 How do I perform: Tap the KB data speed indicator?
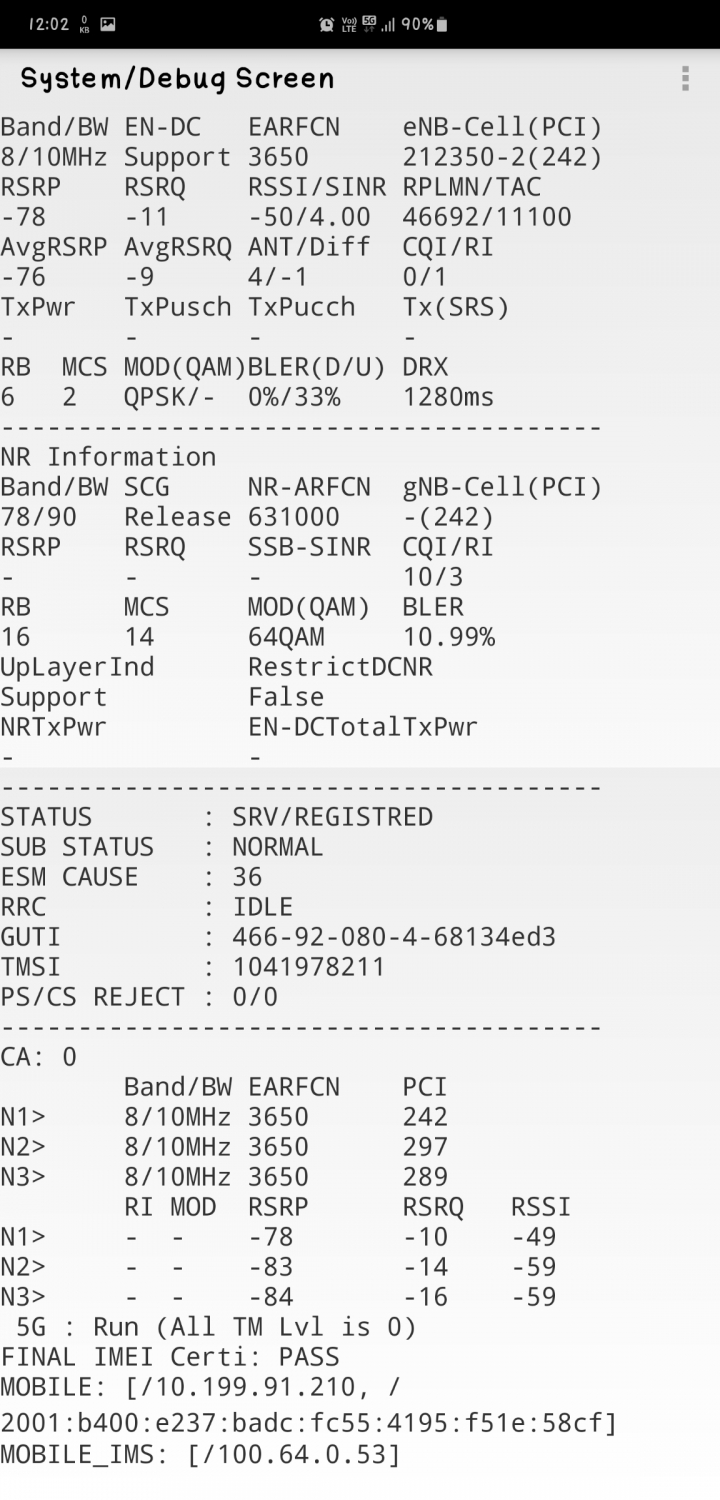click(83, 24)
